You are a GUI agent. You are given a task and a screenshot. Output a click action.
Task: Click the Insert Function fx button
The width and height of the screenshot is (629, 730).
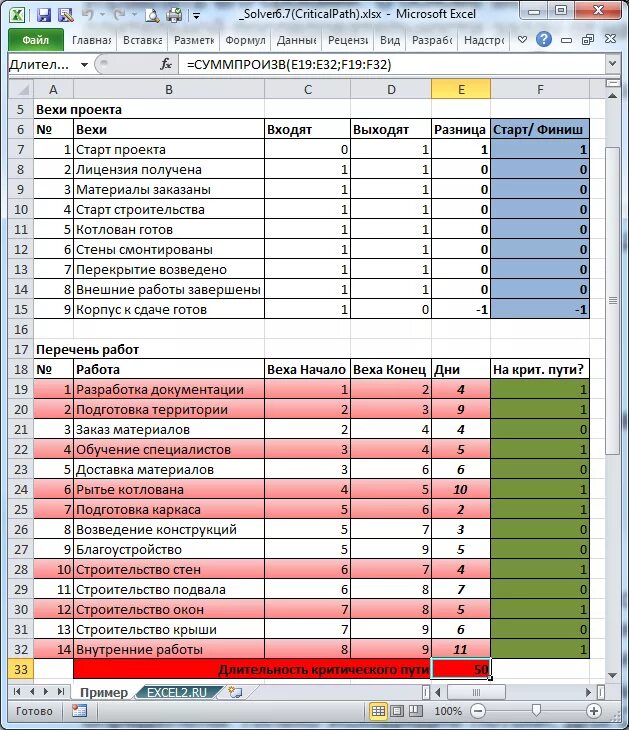tap(166, 64)
